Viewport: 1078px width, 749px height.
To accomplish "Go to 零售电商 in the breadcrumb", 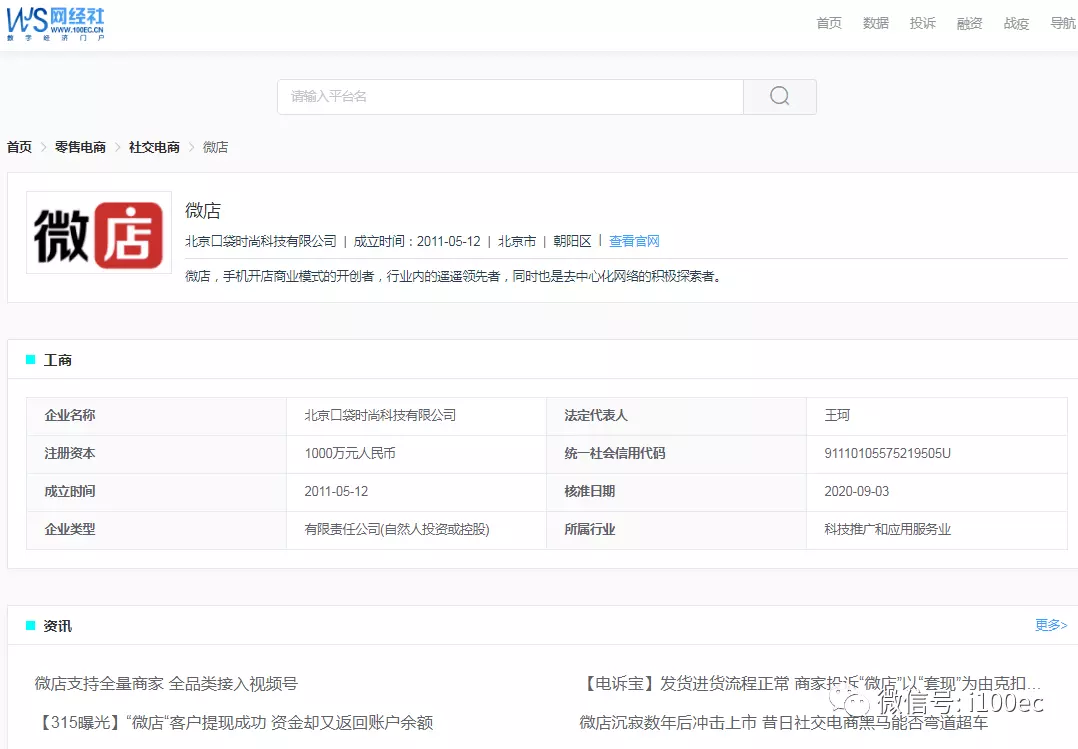I will tap(80, 147).
